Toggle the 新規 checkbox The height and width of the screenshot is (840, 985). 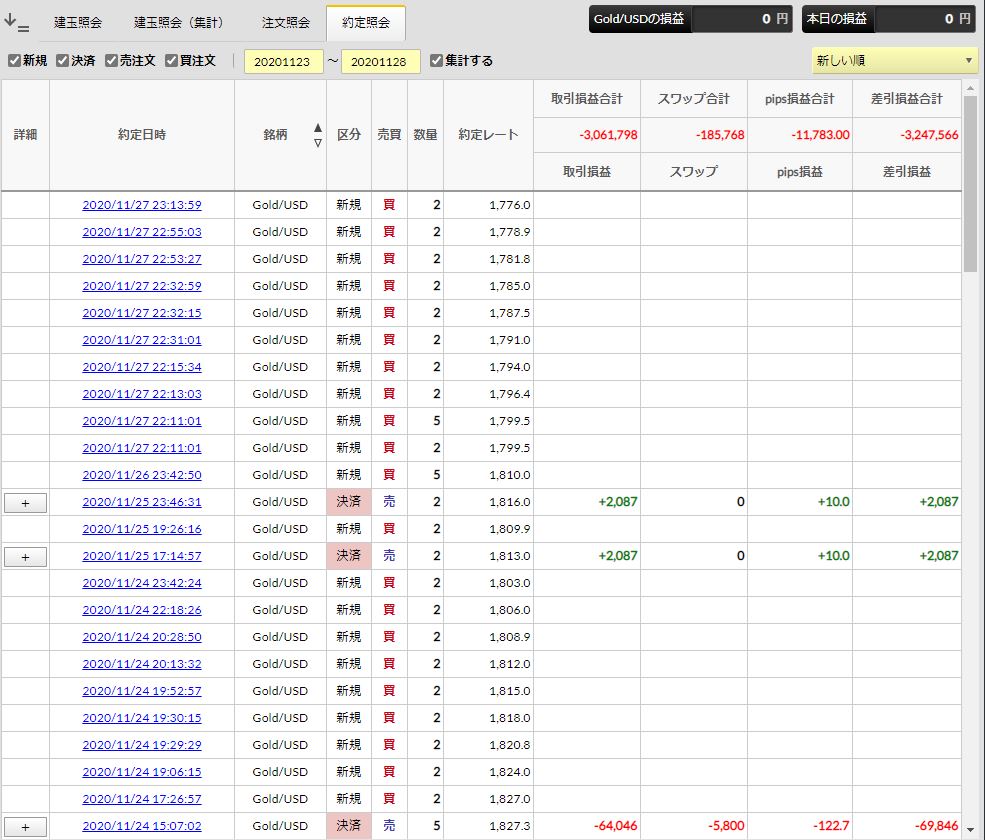pos(14,61)
